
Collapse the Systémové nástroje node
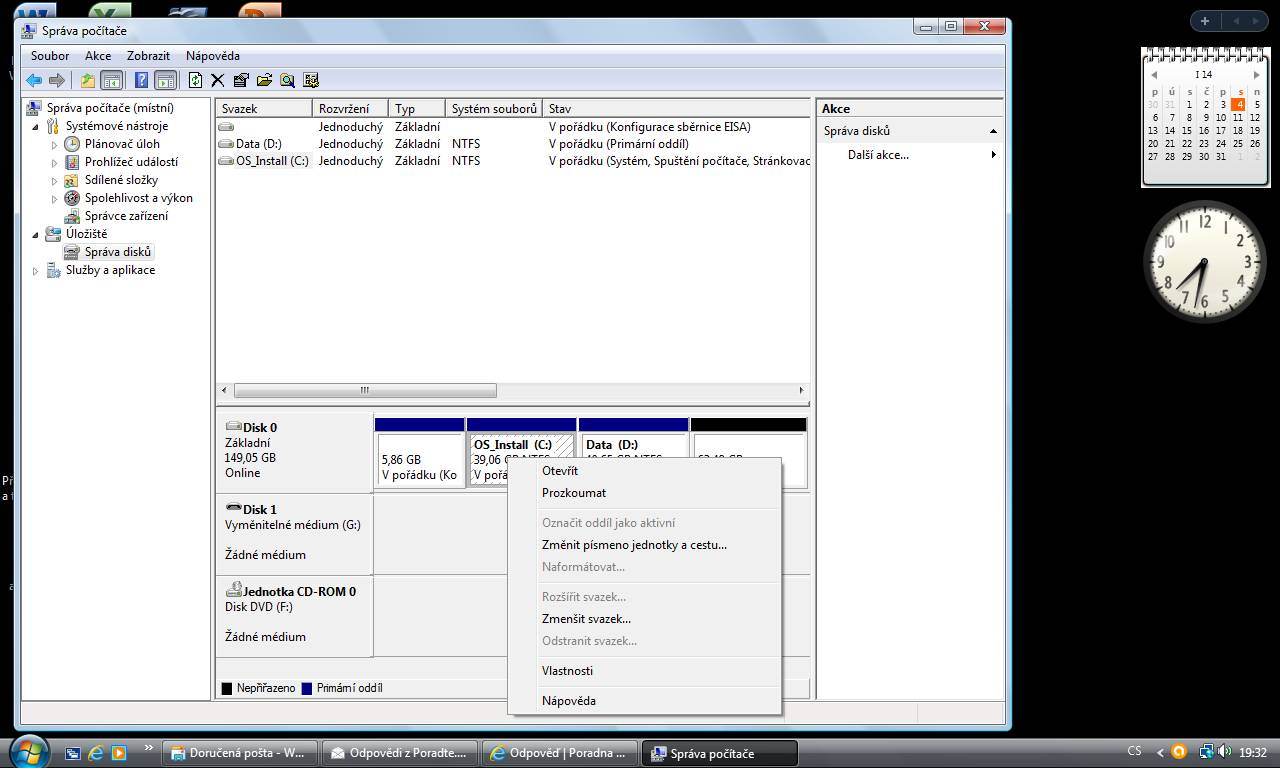tap(37, 126)
